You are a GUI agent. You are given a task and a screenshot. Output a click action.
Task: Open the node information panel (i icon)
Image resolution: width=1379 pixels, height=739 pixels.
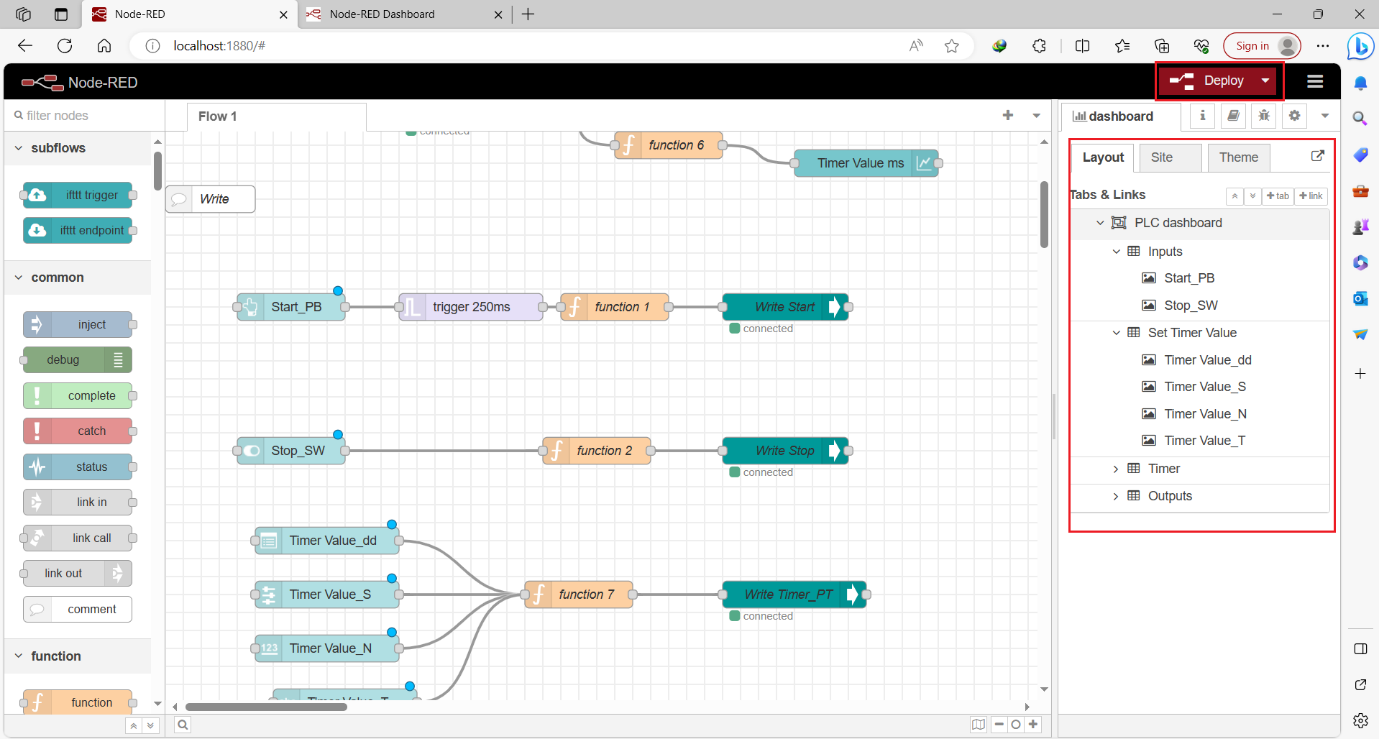1201,116
